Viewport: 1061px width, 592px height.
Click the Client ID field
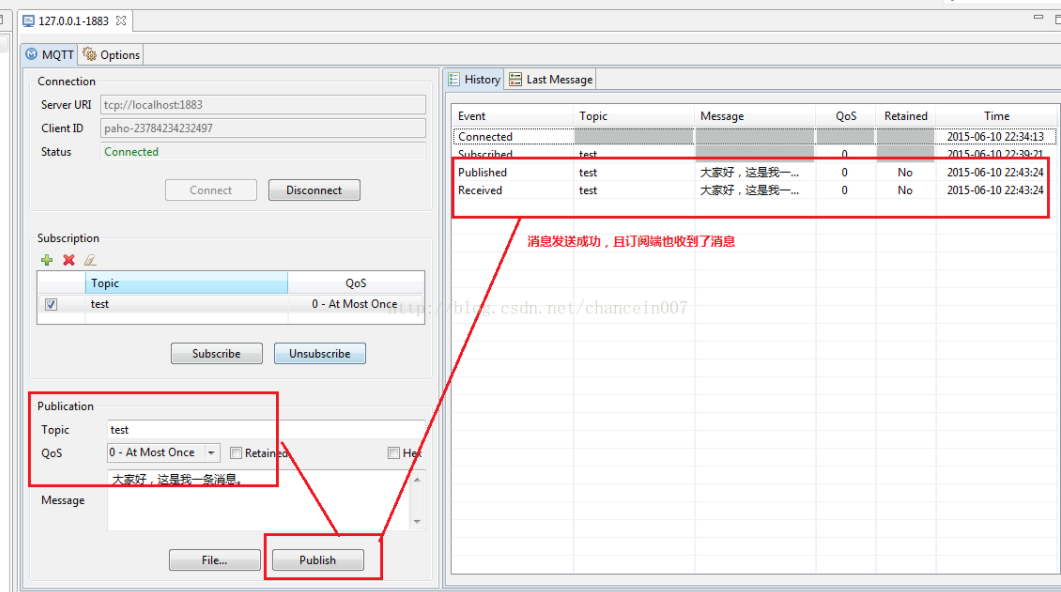coord(263,128)
